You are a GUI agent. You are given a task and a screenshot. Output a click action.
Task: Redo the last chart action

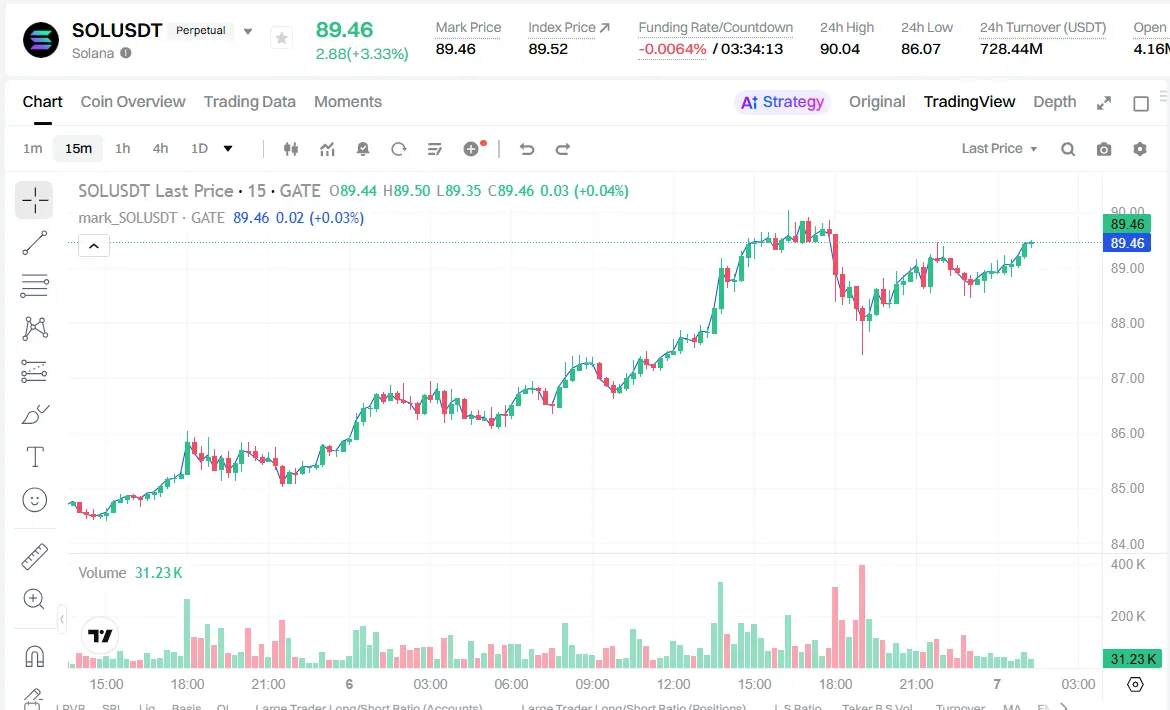(563, 149)
